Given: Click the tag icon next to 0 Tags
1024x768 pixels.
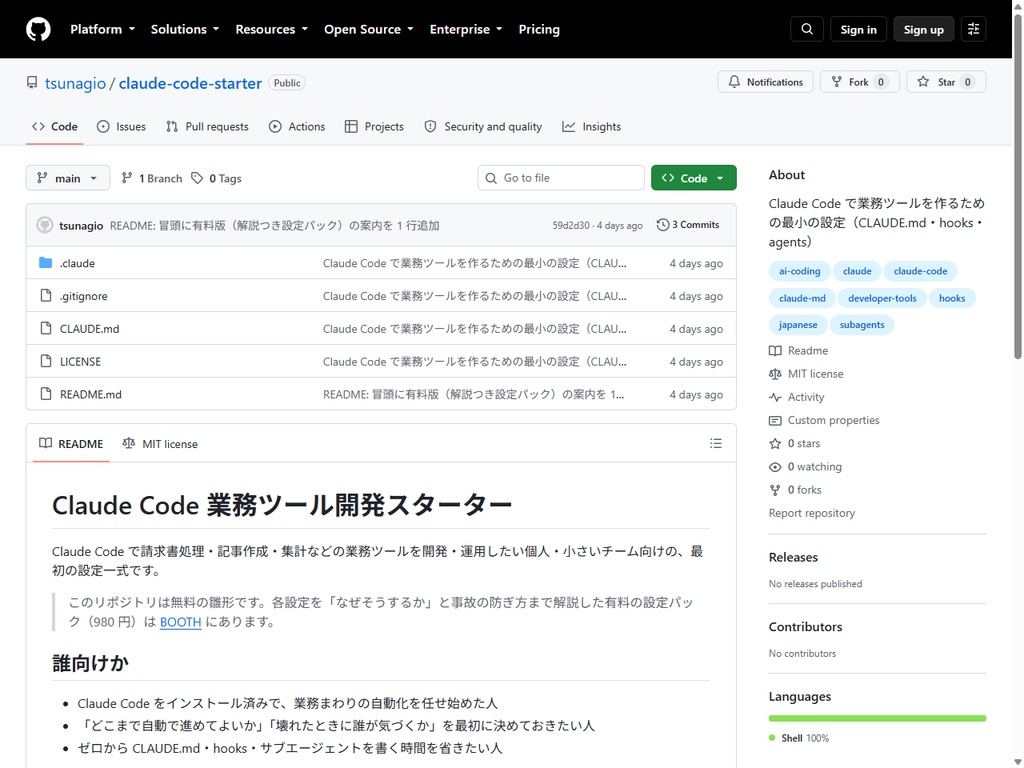Looking at the screenshot, I should [x=197, y=178].
